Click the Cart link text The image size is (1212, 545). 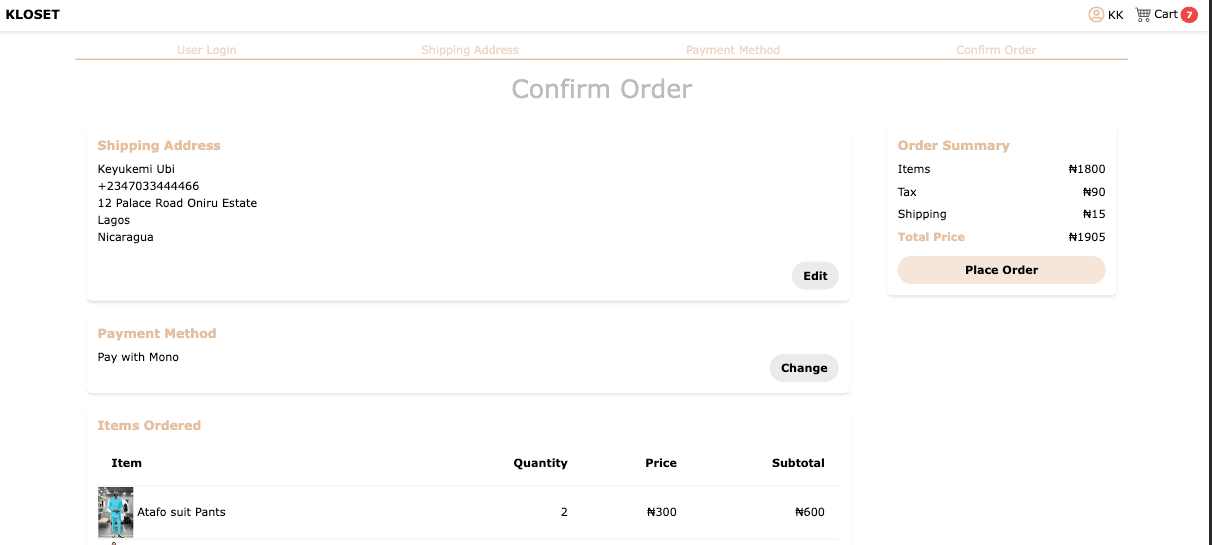(1166, 15)
